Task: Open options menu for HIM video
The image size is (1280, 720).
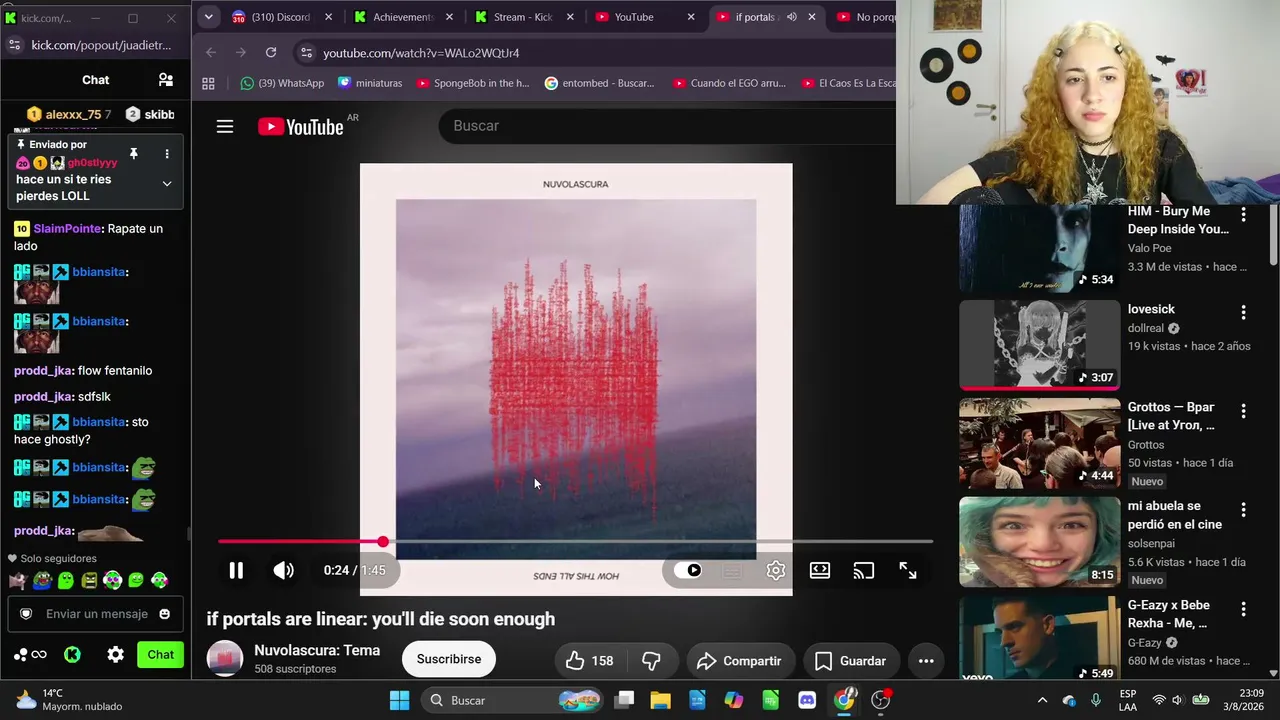Action: 1243,215
